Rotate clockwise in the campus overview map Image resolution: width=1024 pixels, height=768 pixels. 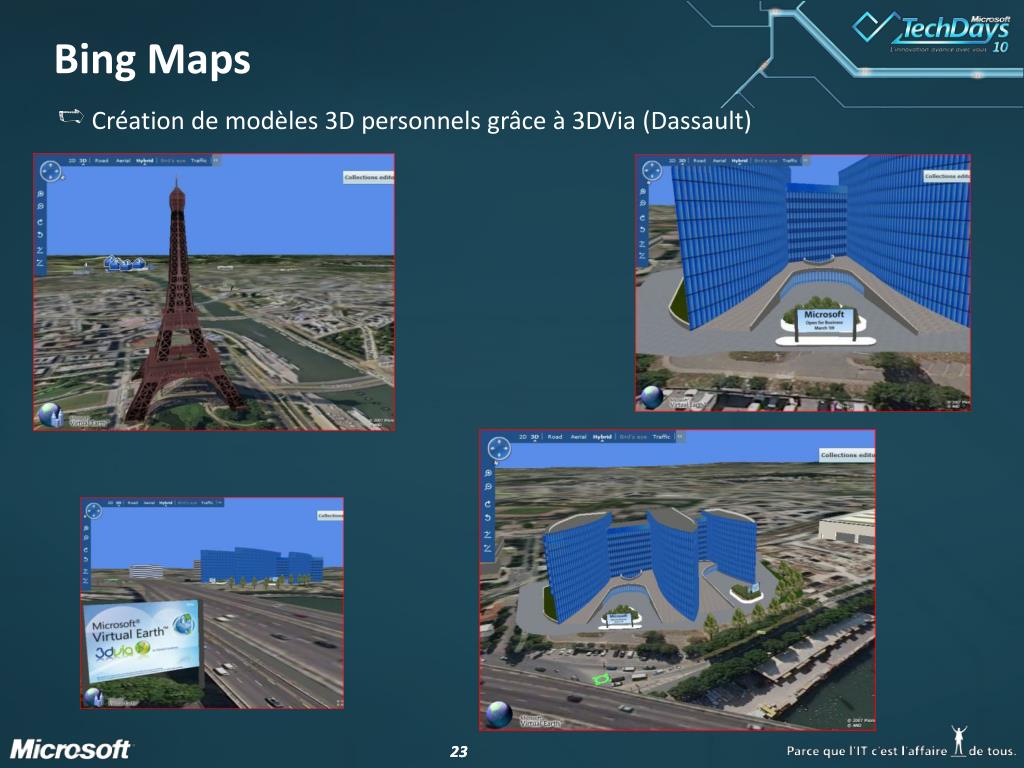coord(488,504)
